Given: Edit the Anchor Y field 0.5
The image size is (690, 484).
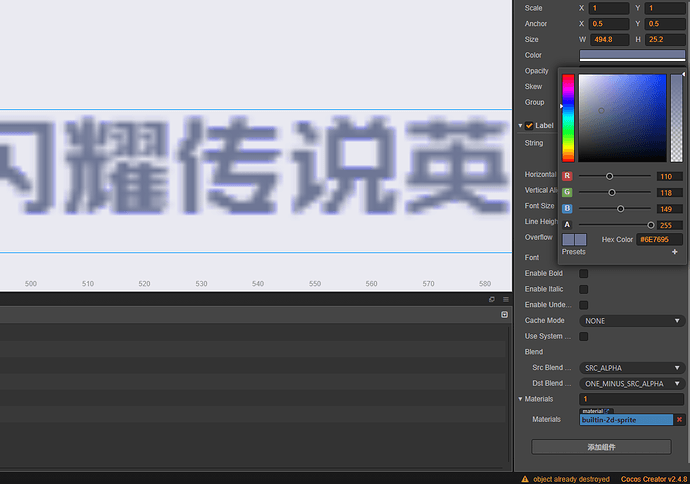Looking at the screenshot, I should [665, 24].
